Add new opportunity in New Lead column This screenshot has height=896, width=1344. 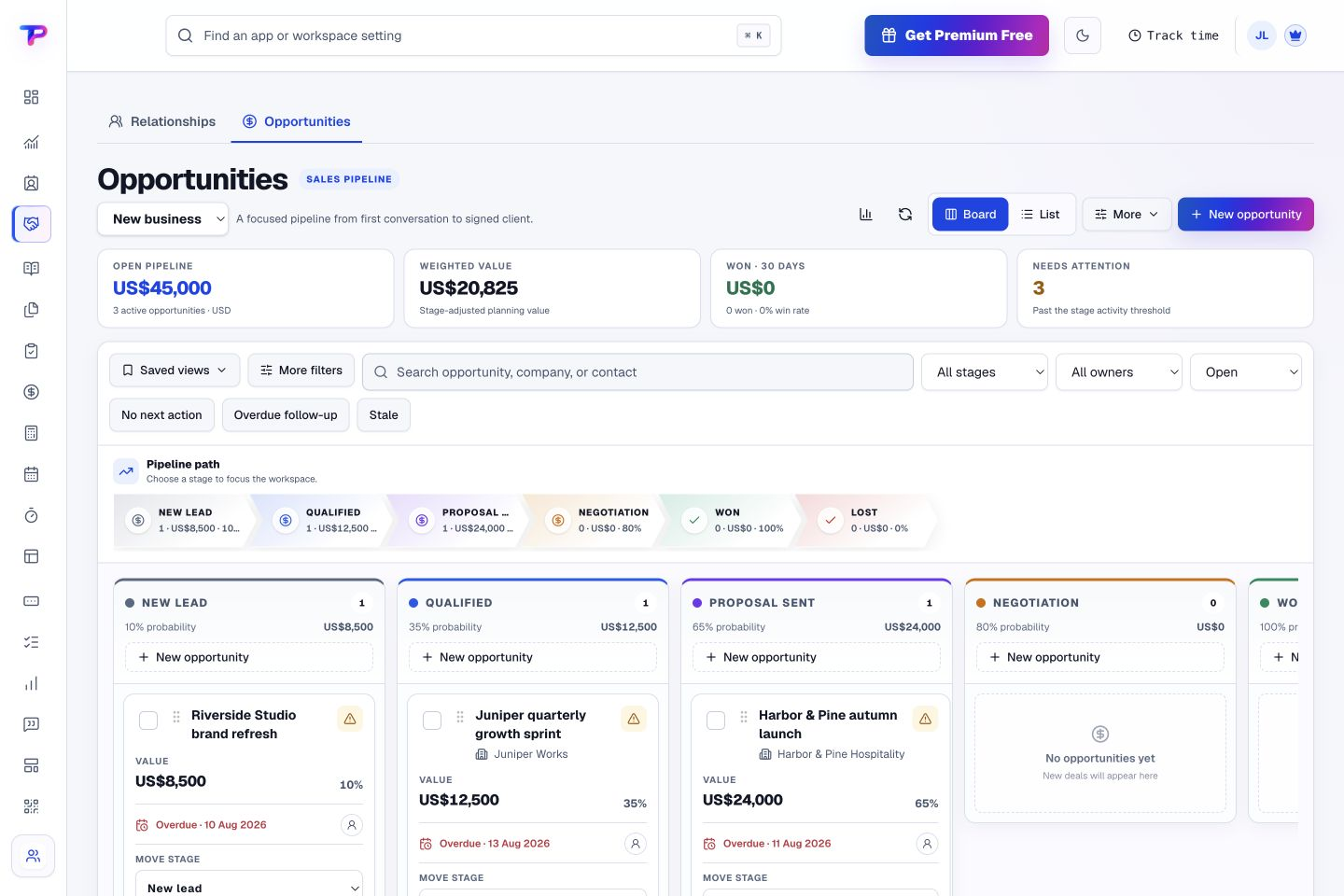[249, 657]
